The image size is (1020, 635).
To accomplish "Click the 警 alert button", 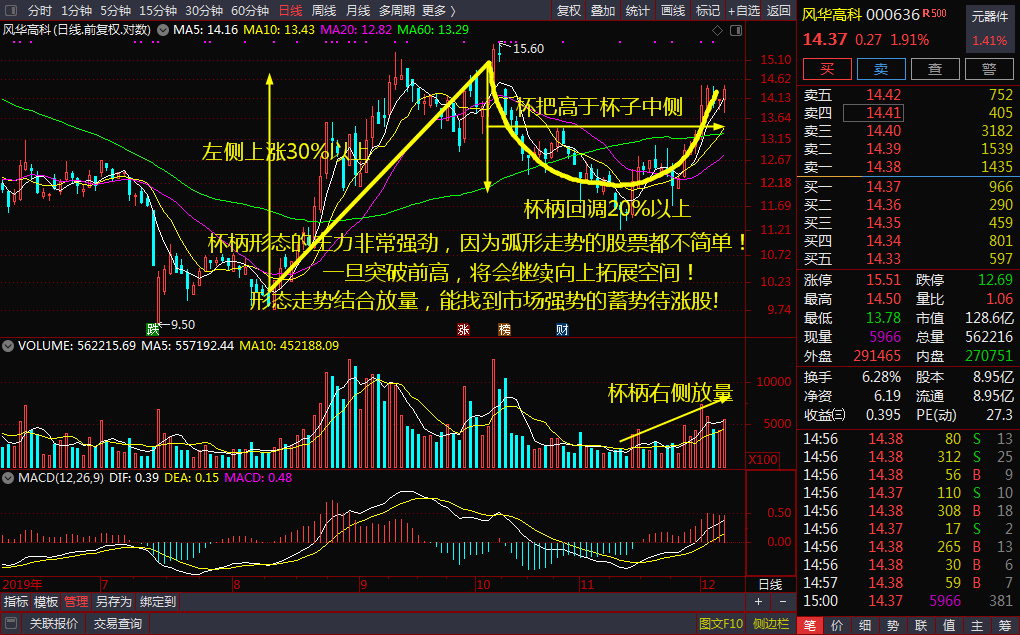I will [x=988, y=69].
